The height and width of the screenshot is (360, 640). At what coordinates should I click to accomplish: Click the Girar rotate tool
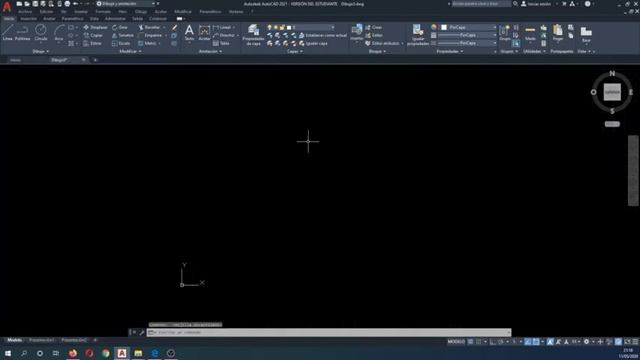120,27
